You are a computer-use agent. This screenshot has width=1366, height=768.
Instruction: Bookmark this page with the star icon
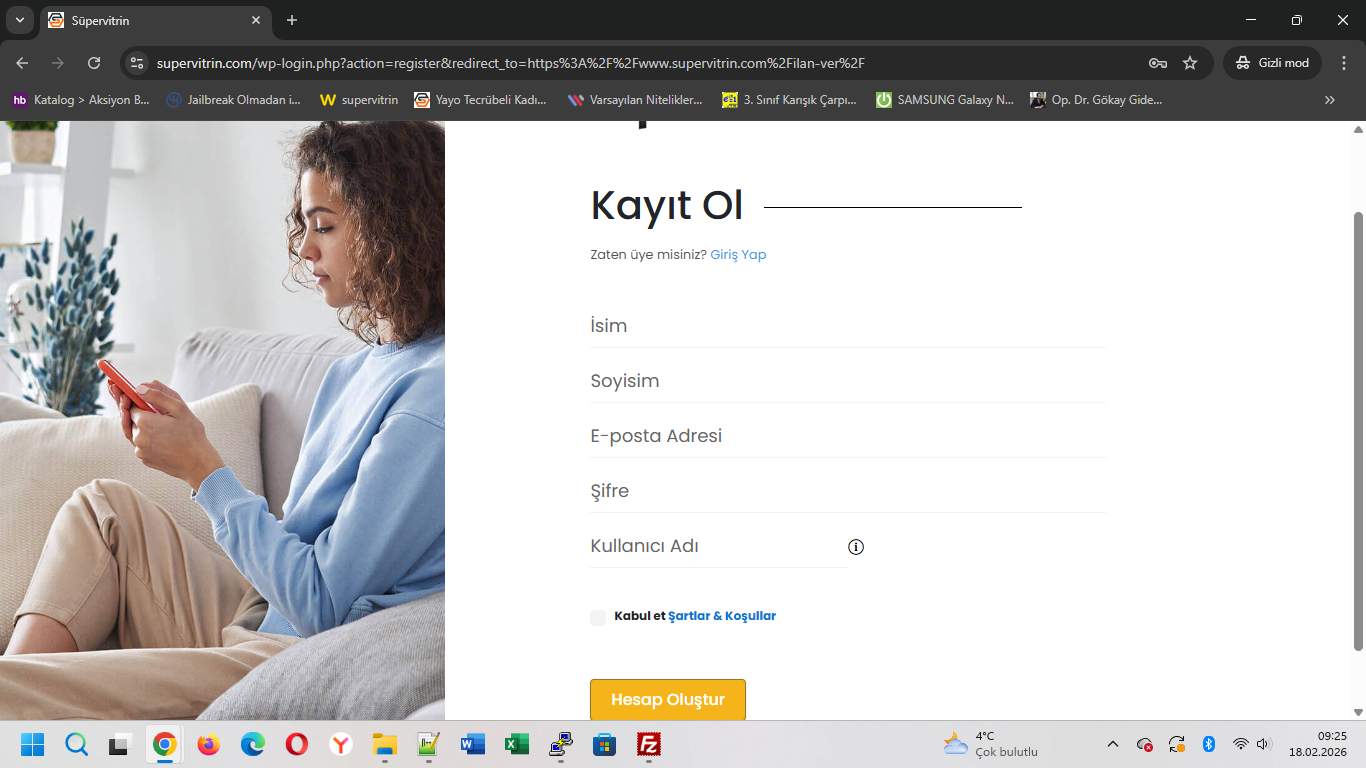coord(1190,63)
